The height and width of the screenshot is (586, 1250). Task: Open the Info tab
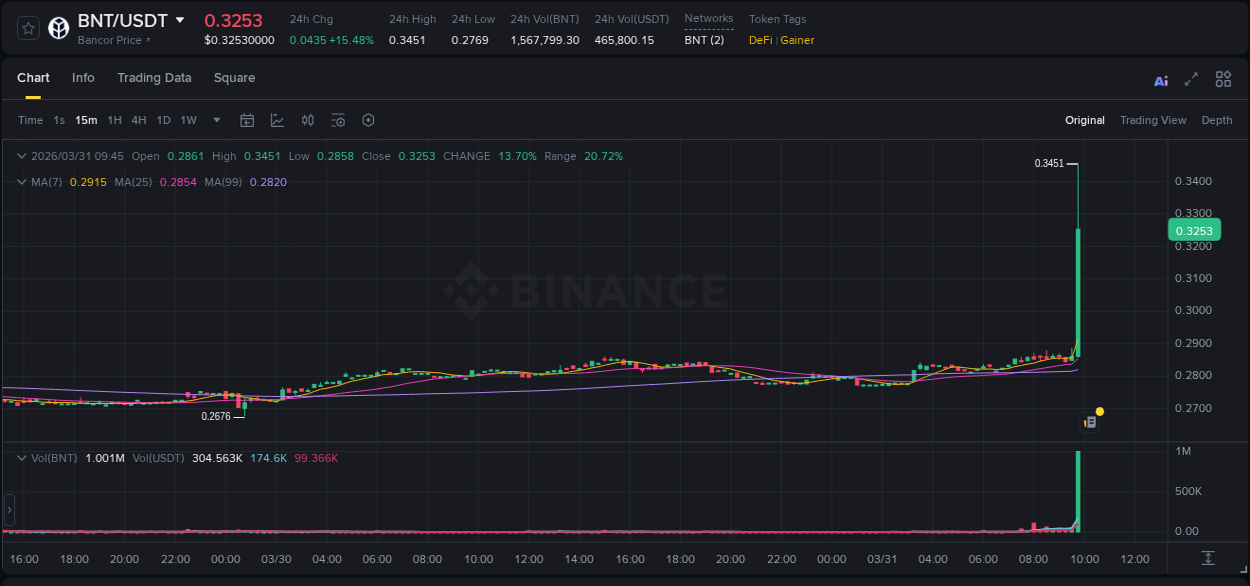tap(83, 77)
